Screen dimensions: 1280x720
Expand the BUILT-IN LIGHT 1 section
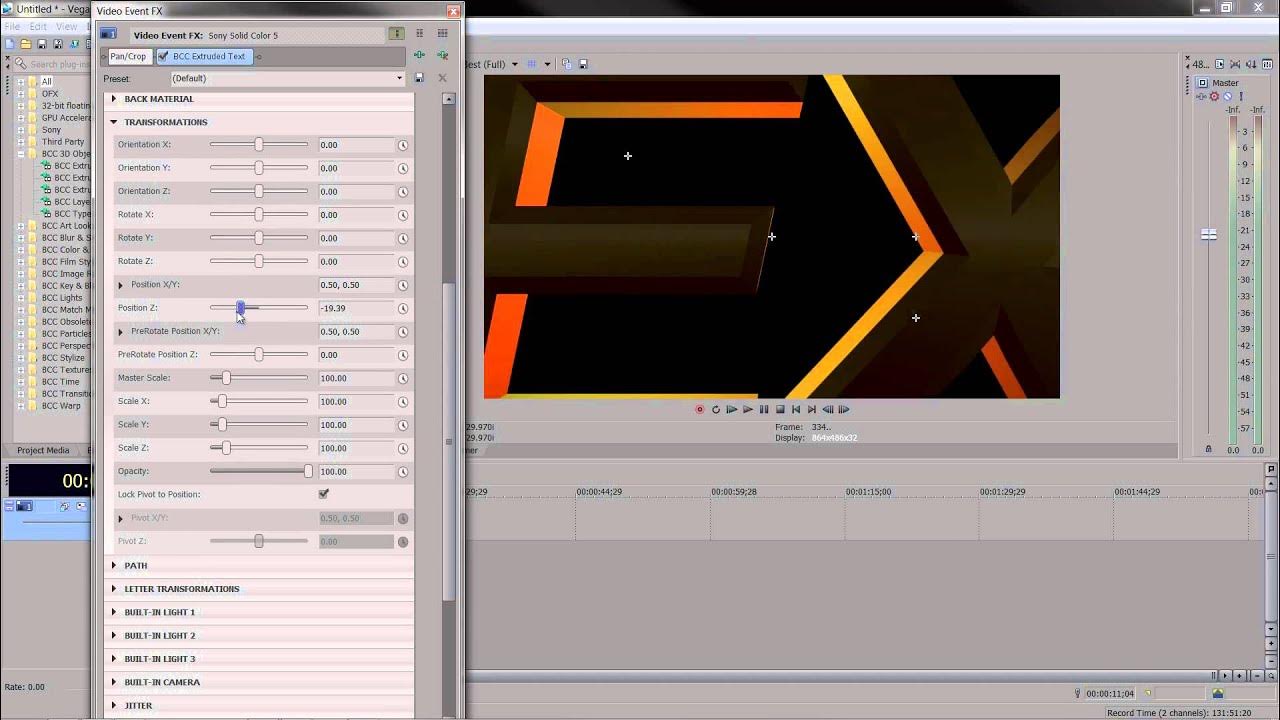(113, 612)
